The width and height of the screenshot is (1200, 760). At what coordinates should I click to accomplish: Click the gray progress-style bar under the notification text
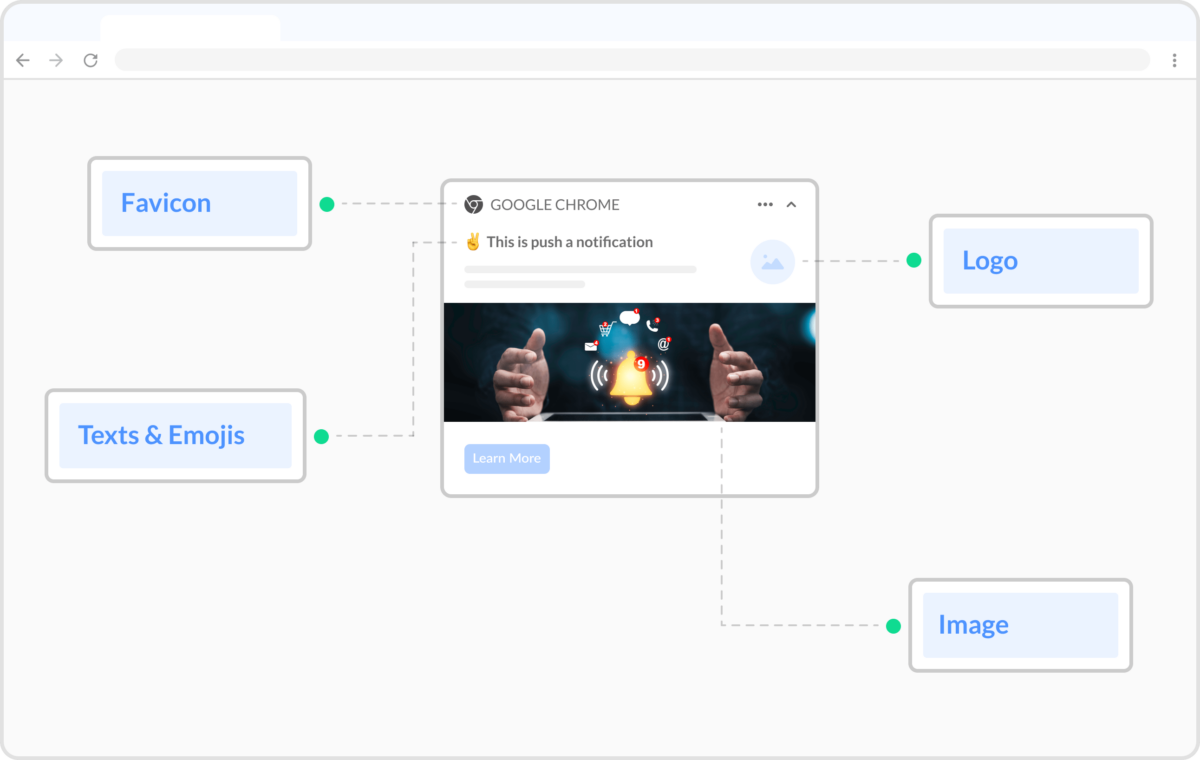(580, 268)
